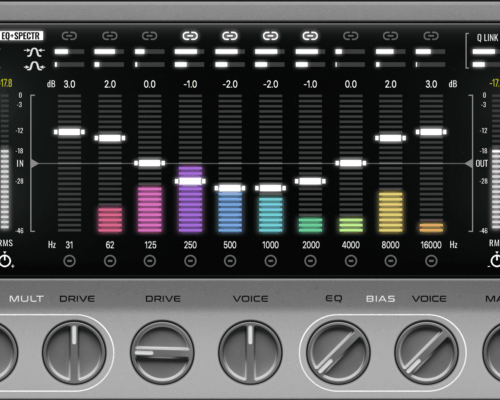Click the 8000 Hz gain fader handle
Viewport: 500px width, 400px height.
[x=391, y=138]
